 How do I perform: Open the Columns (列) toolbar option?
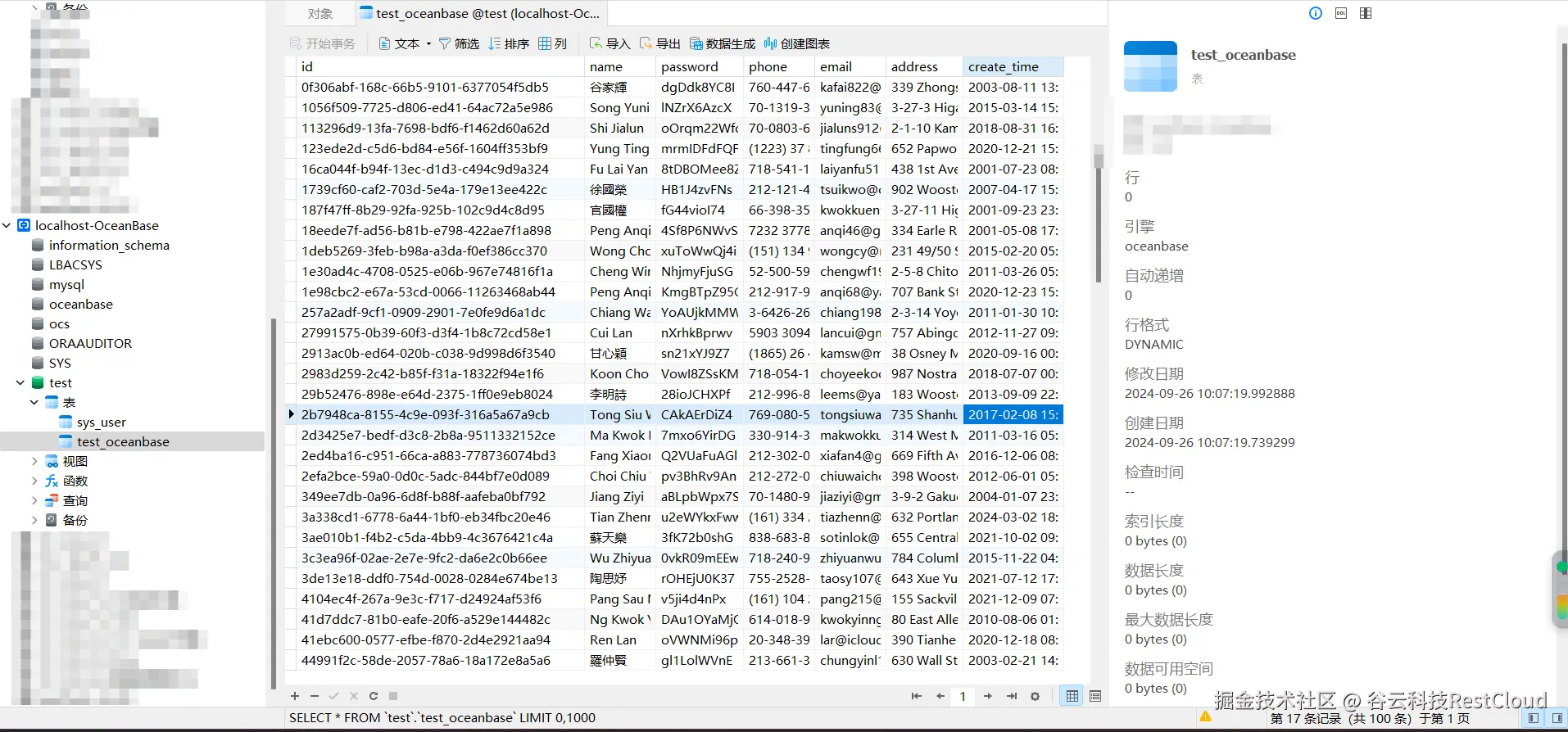click(x=553, y=43)
